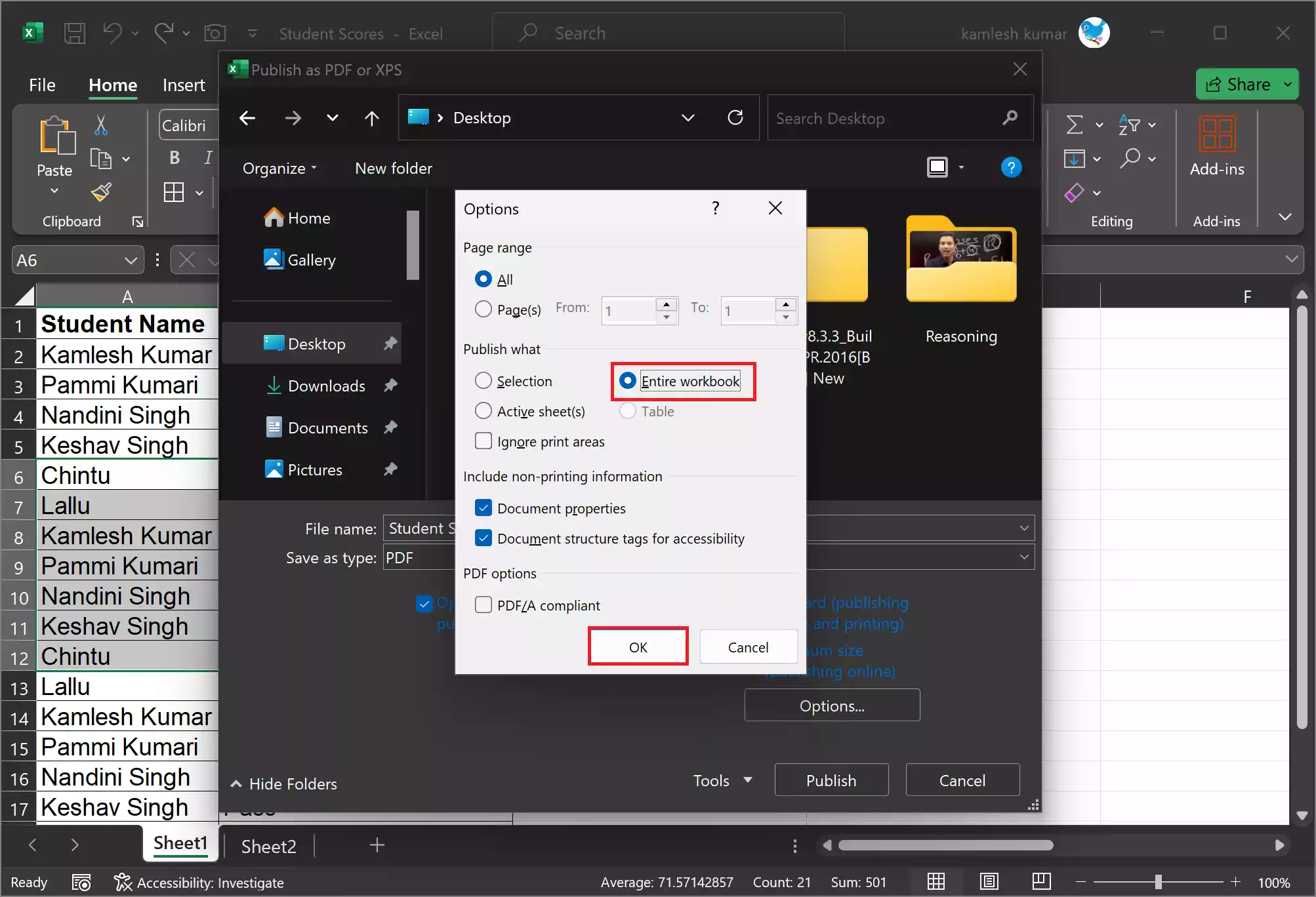Click the Refresh icon in address bar
Viewport: 1316px width, 897px height.
point(735,118)
